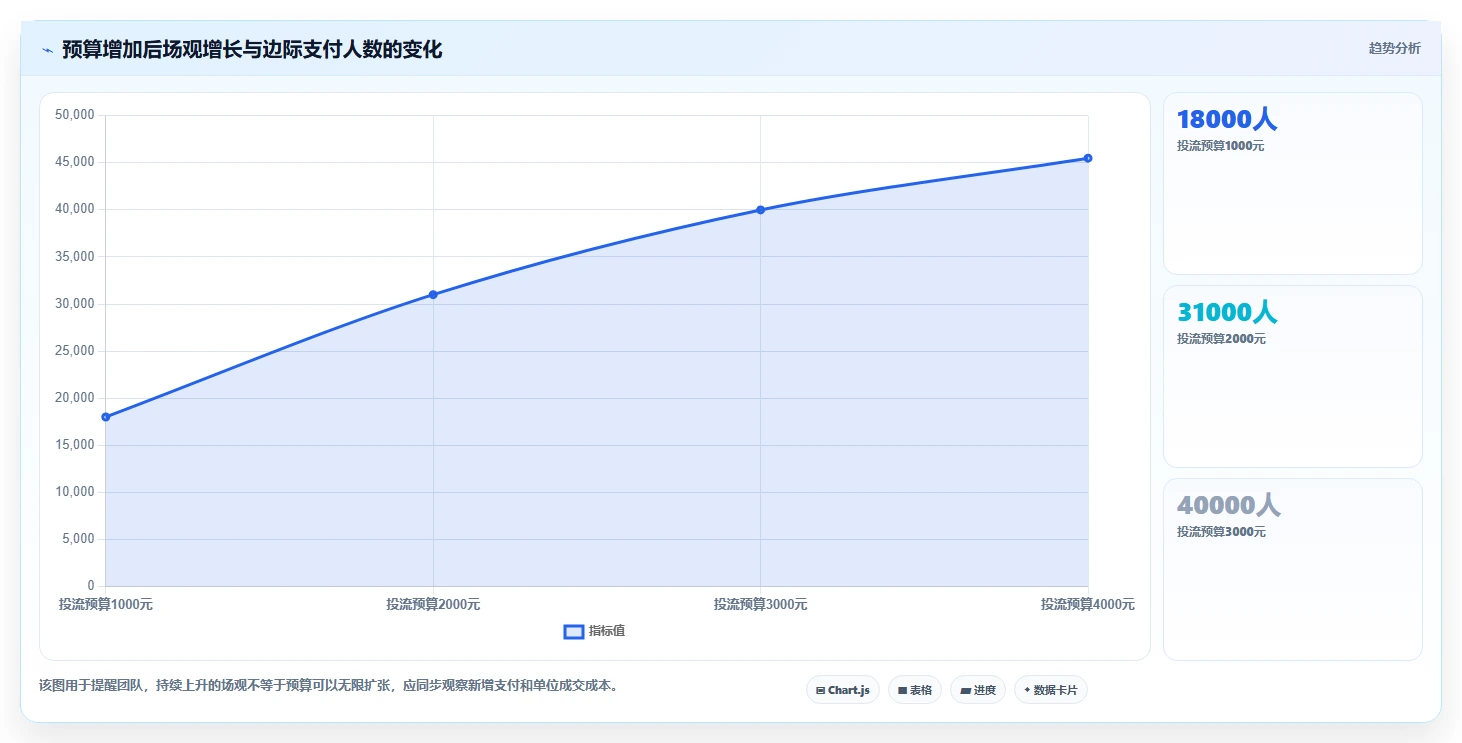Click the bar icon in 进度 tag
The image size is (1462, 743).
click(x=965, y=691)
